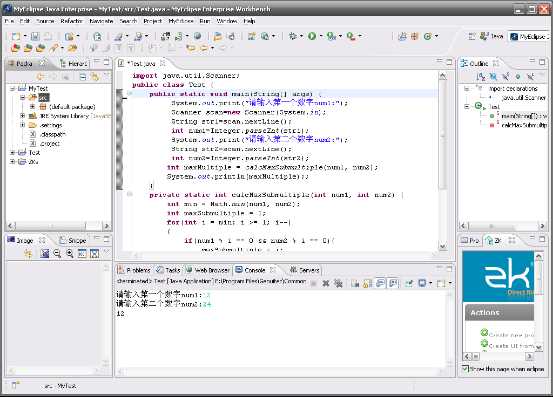Click the Clear Console icon

pos(355,283)
